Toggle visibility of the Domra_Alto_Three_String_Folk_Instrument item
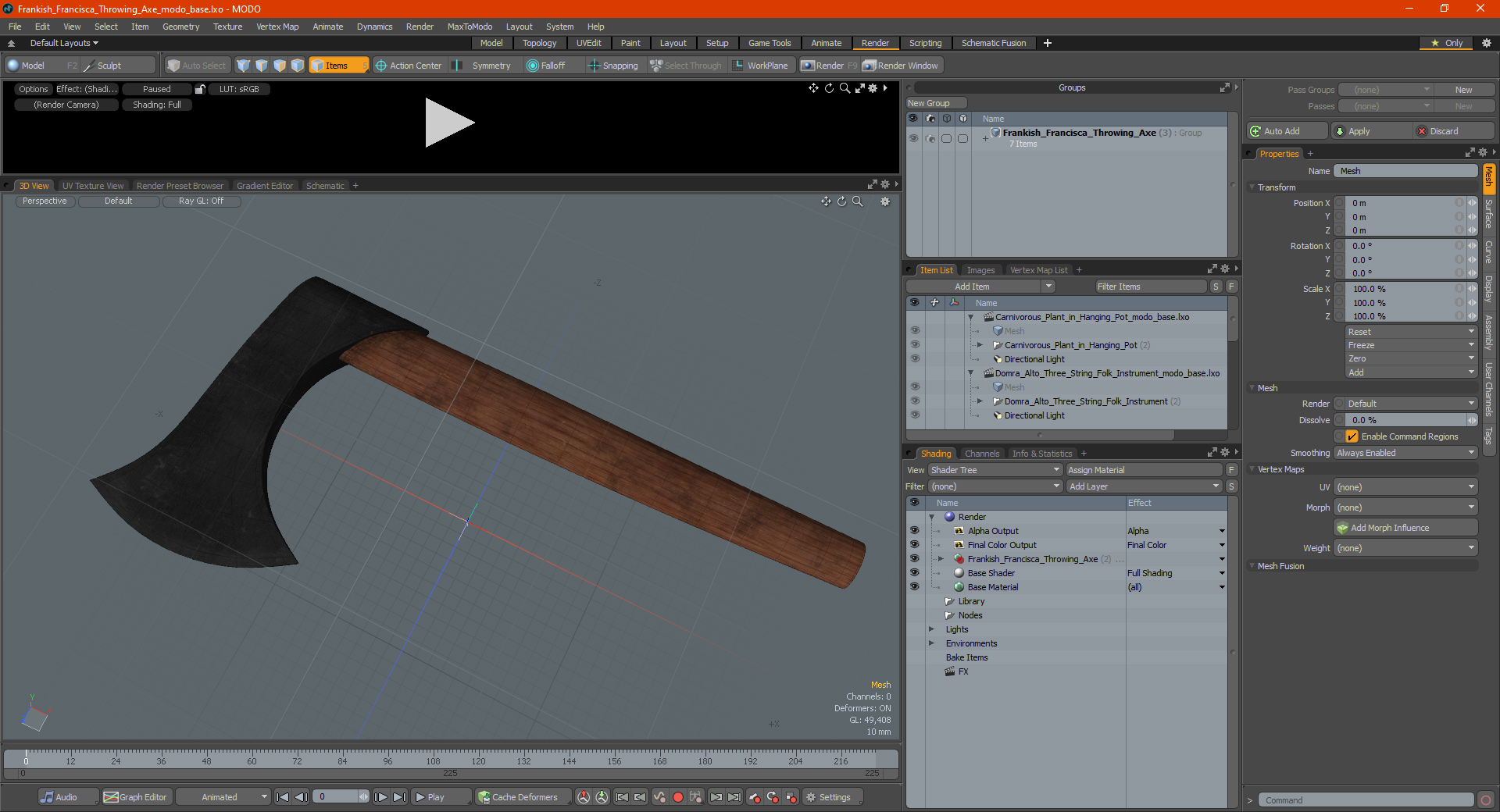 click(x=915, y=401)
